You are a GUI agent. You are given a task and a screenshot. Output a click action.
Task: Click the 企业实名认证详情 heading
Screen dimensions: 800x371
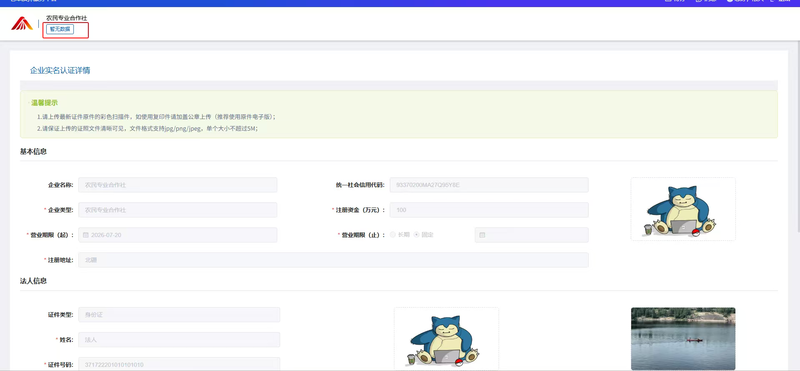(x=60, y=70)
